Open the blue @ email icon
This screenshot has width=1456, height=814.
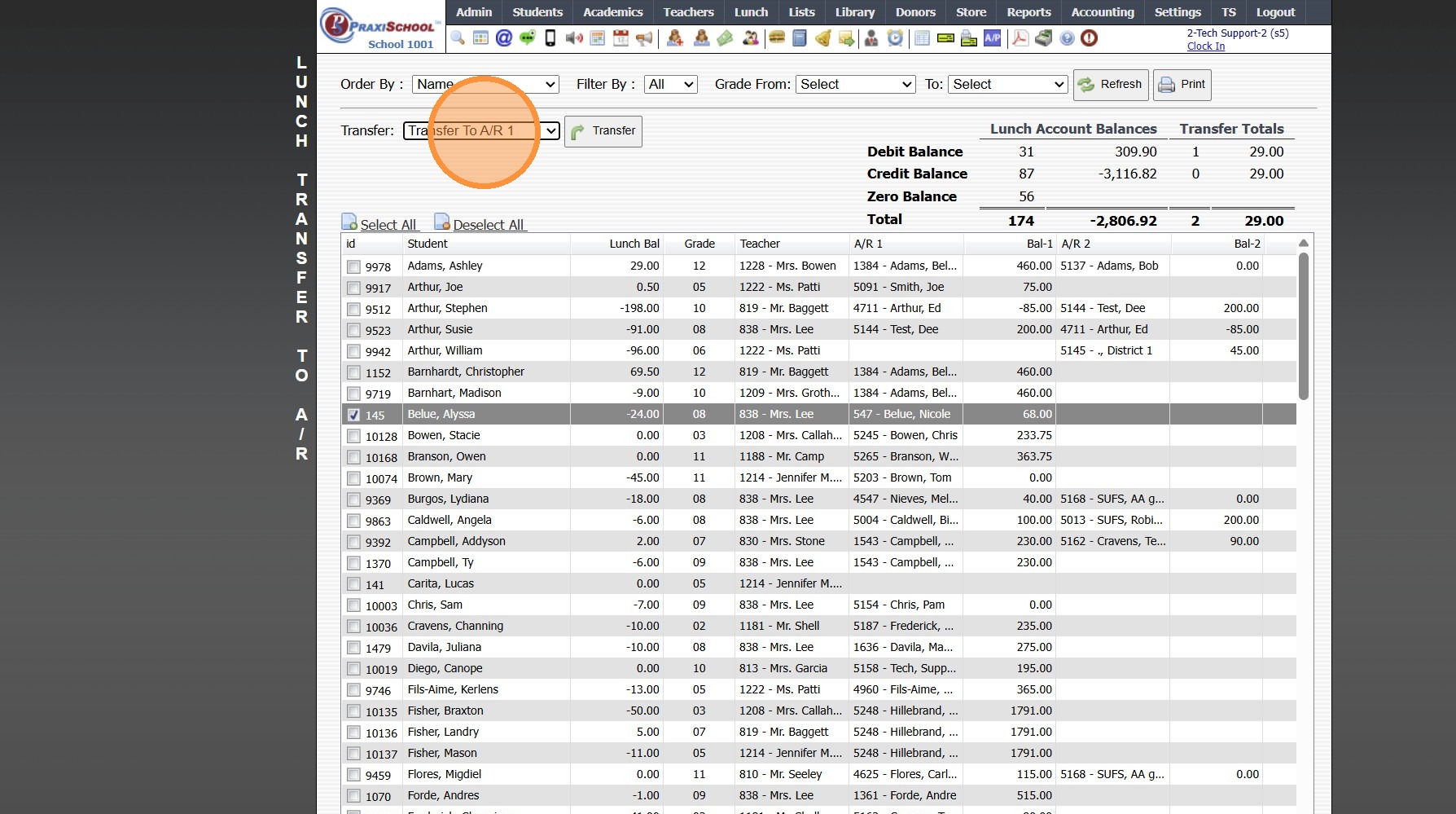coord(504,38)
